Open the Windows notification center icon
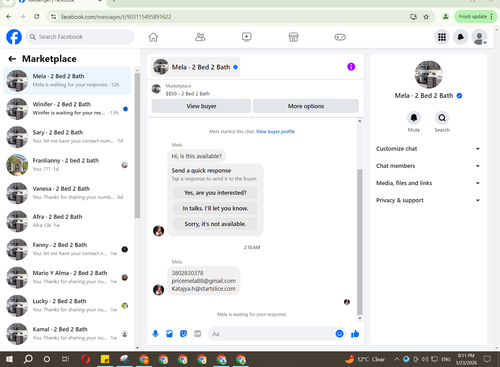The height and width of the screenshot is (367, 500). [487, 359]
